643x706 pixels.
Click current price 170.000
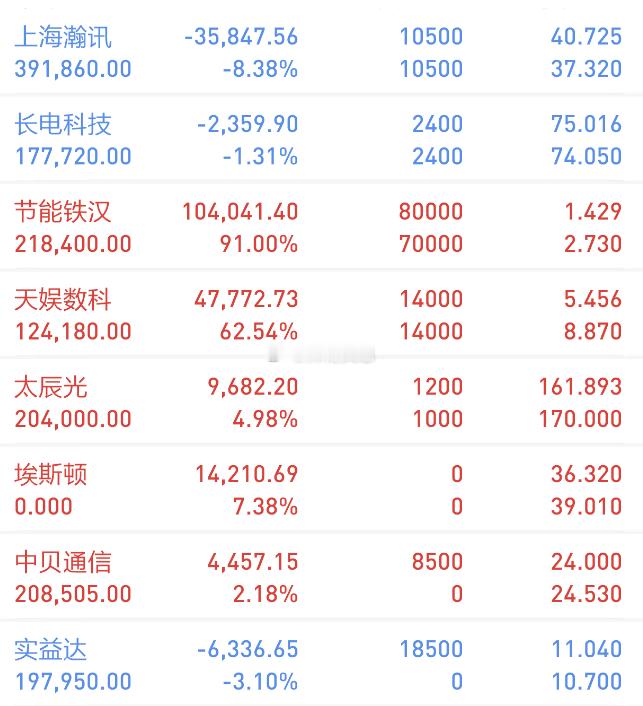pos(580,420)
